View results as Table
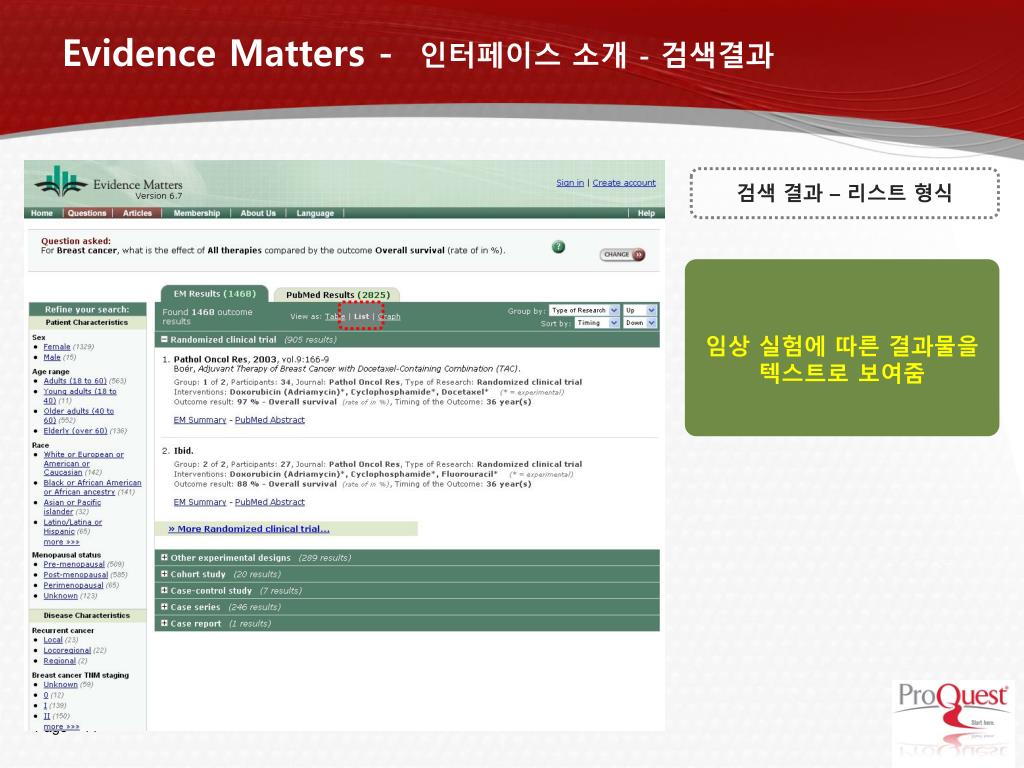This screenshot has height=768, width=1024. (334, 316)
